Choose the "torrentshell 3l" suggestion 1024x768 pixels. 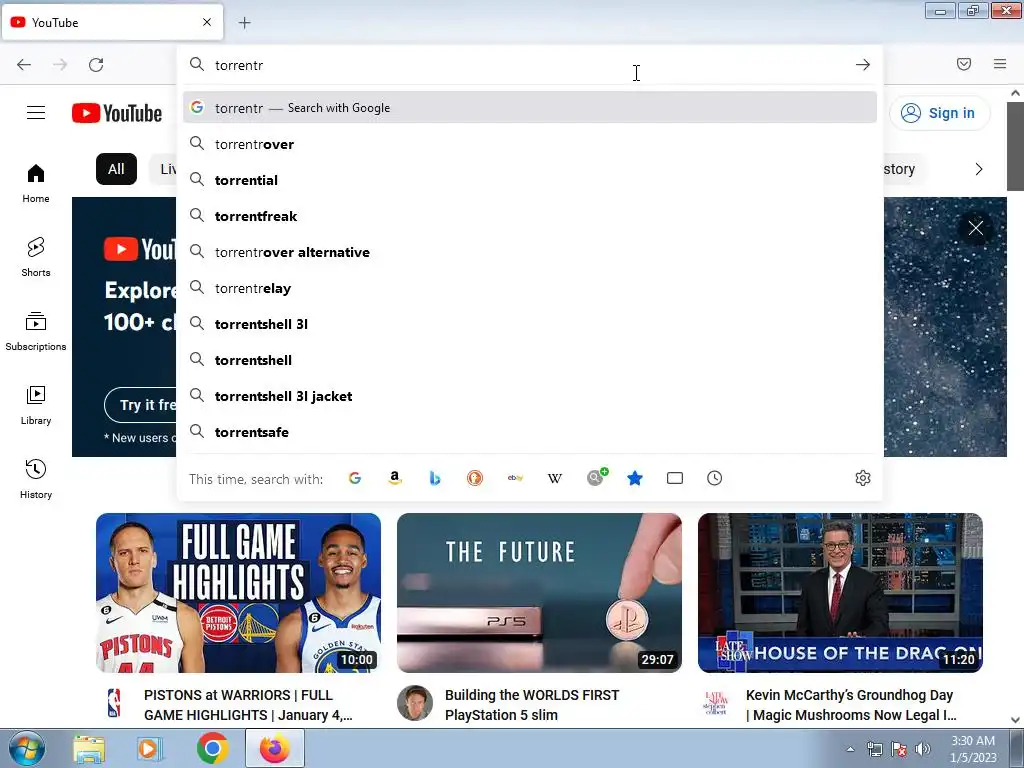coord(530,324)
